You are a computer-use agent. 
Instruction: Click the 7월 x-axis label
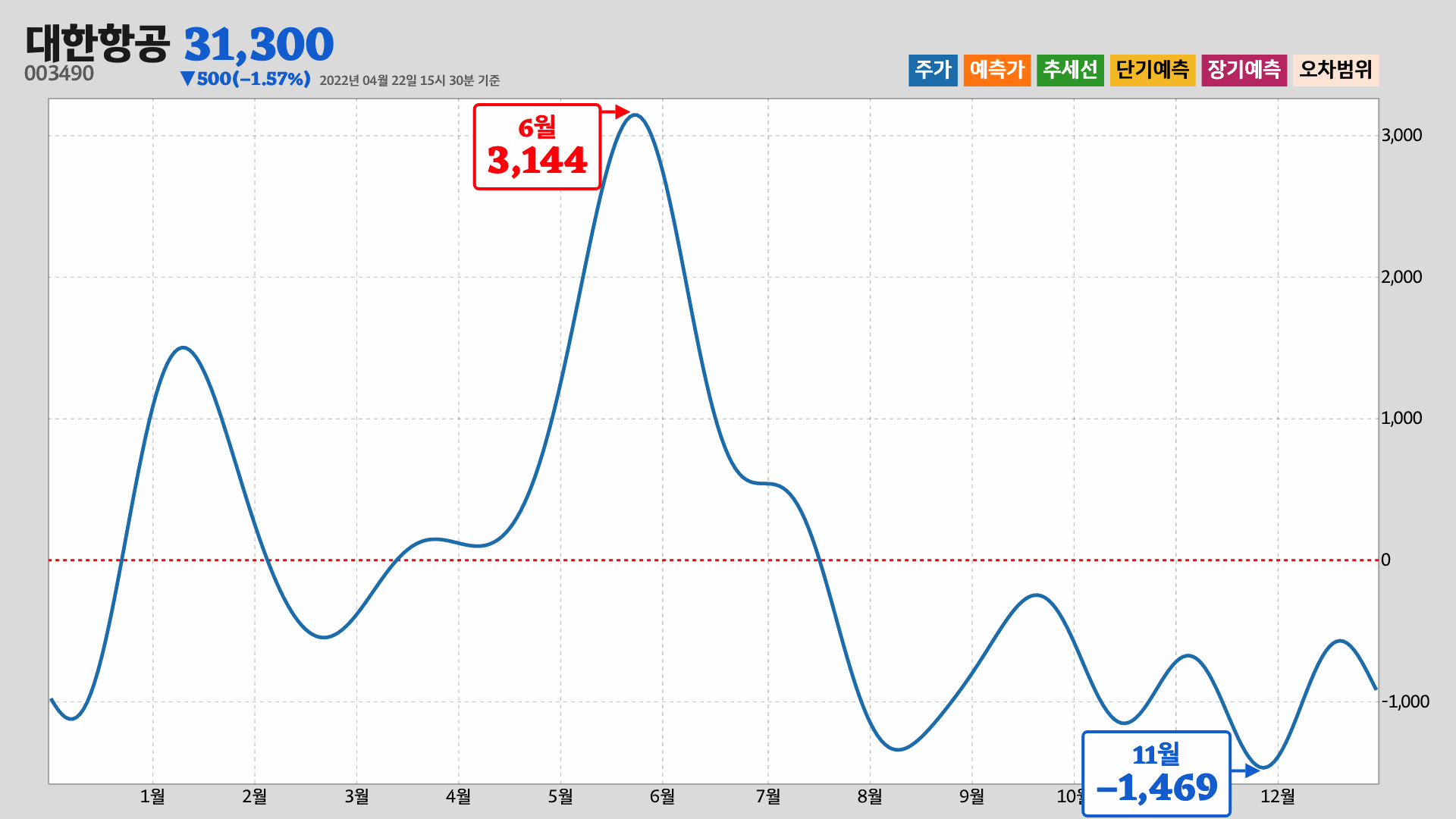pos(768,796)
